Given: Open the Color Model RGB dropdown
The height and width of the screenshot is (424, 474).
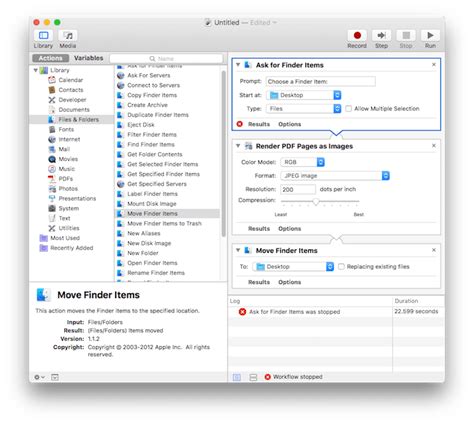Looking at the screenshot, I should click(x=303, y=162).
